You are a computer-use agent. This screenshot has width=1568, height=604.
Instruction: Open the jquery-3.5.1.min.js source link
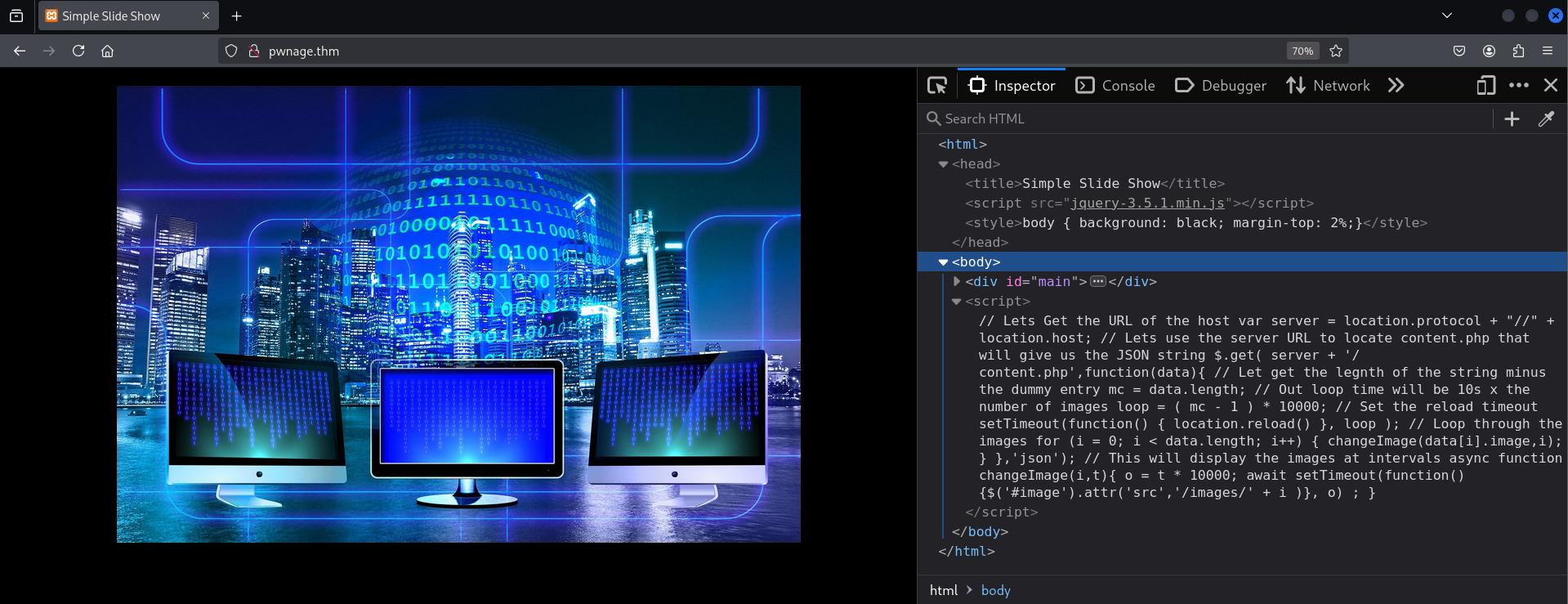(1147, 204)
